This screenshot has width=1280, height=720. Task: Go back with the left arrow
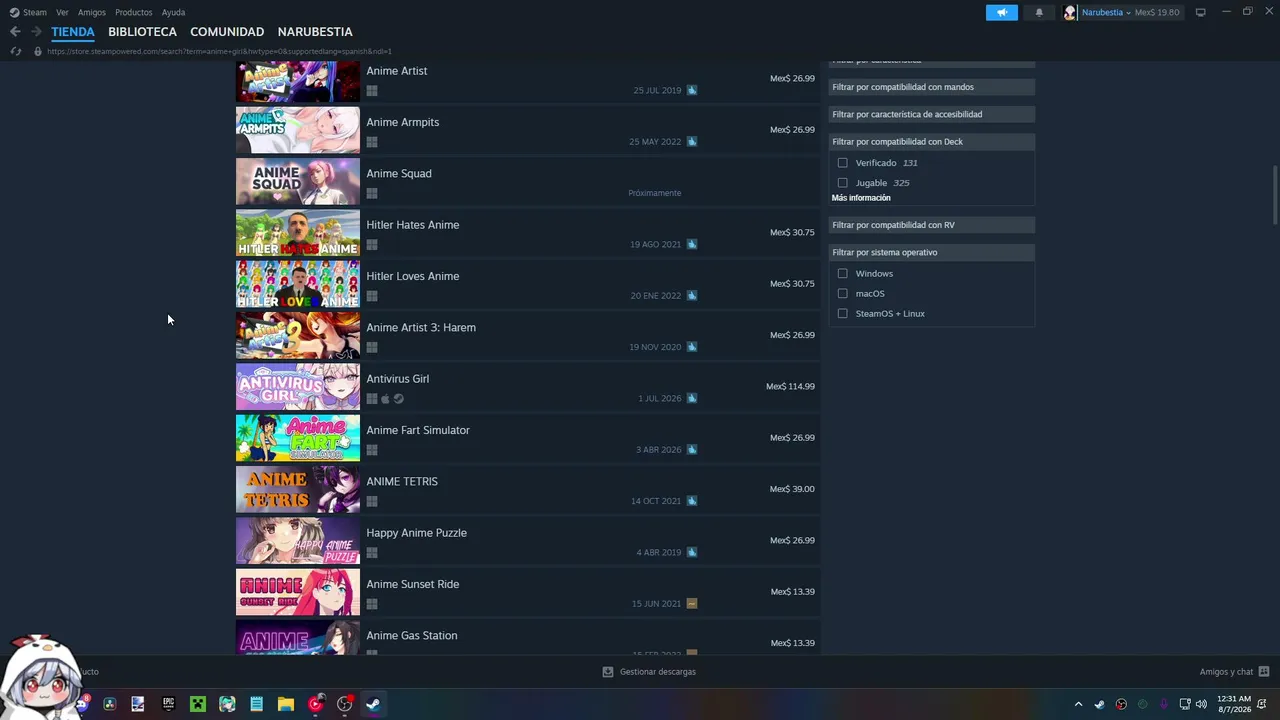click(15, 32)
